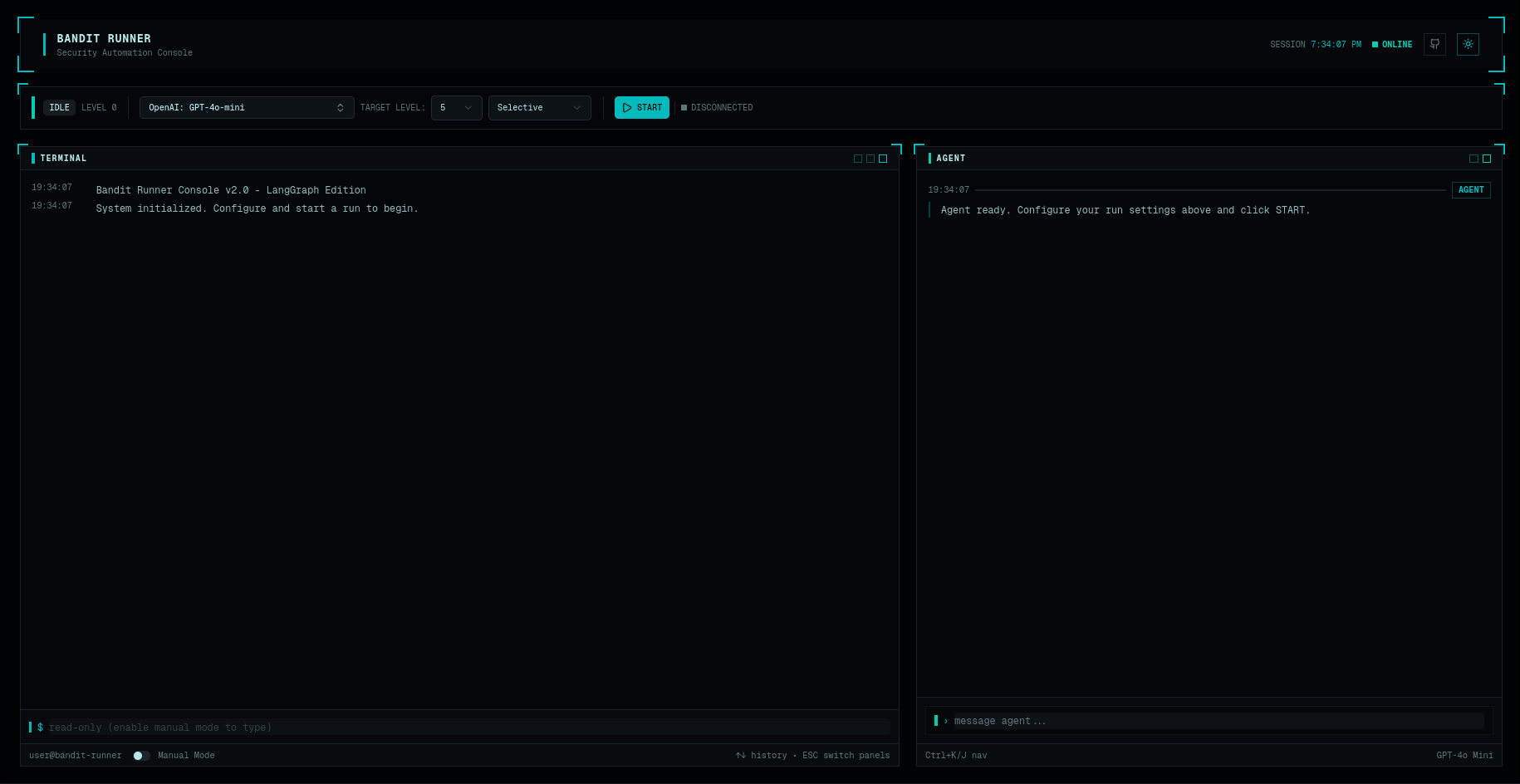The image size is (1520, 784).
Task: Click the history arrows icon in terminal footer
Action: click(740, 756)
